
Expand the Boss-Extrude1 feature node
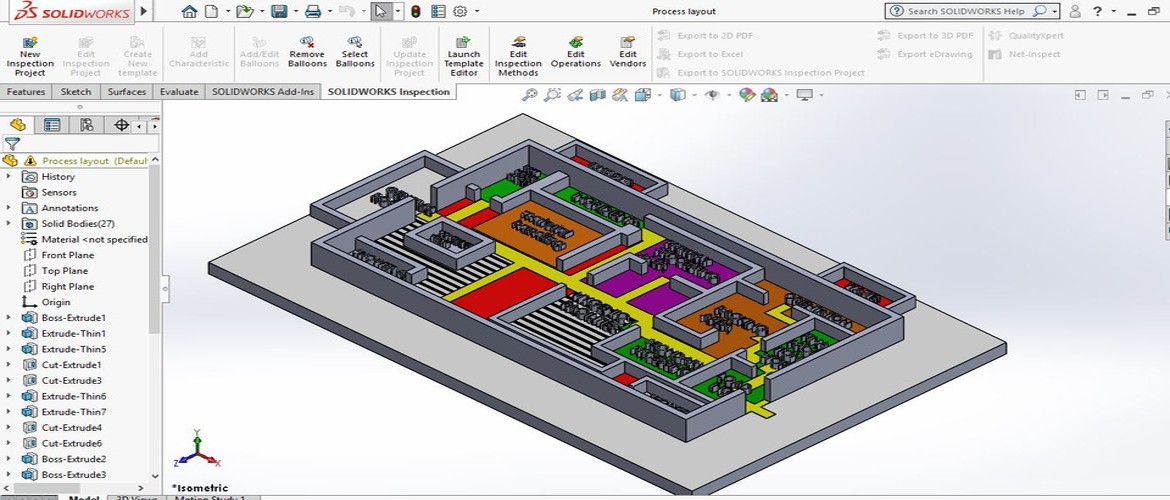click(x=9, y=318)
